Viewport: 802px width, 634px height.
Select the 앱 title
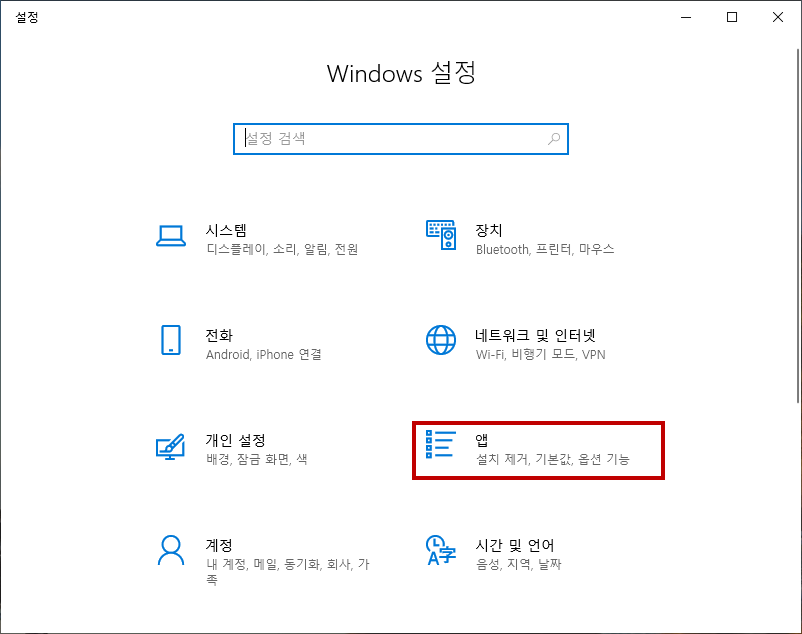click(482, 440)
